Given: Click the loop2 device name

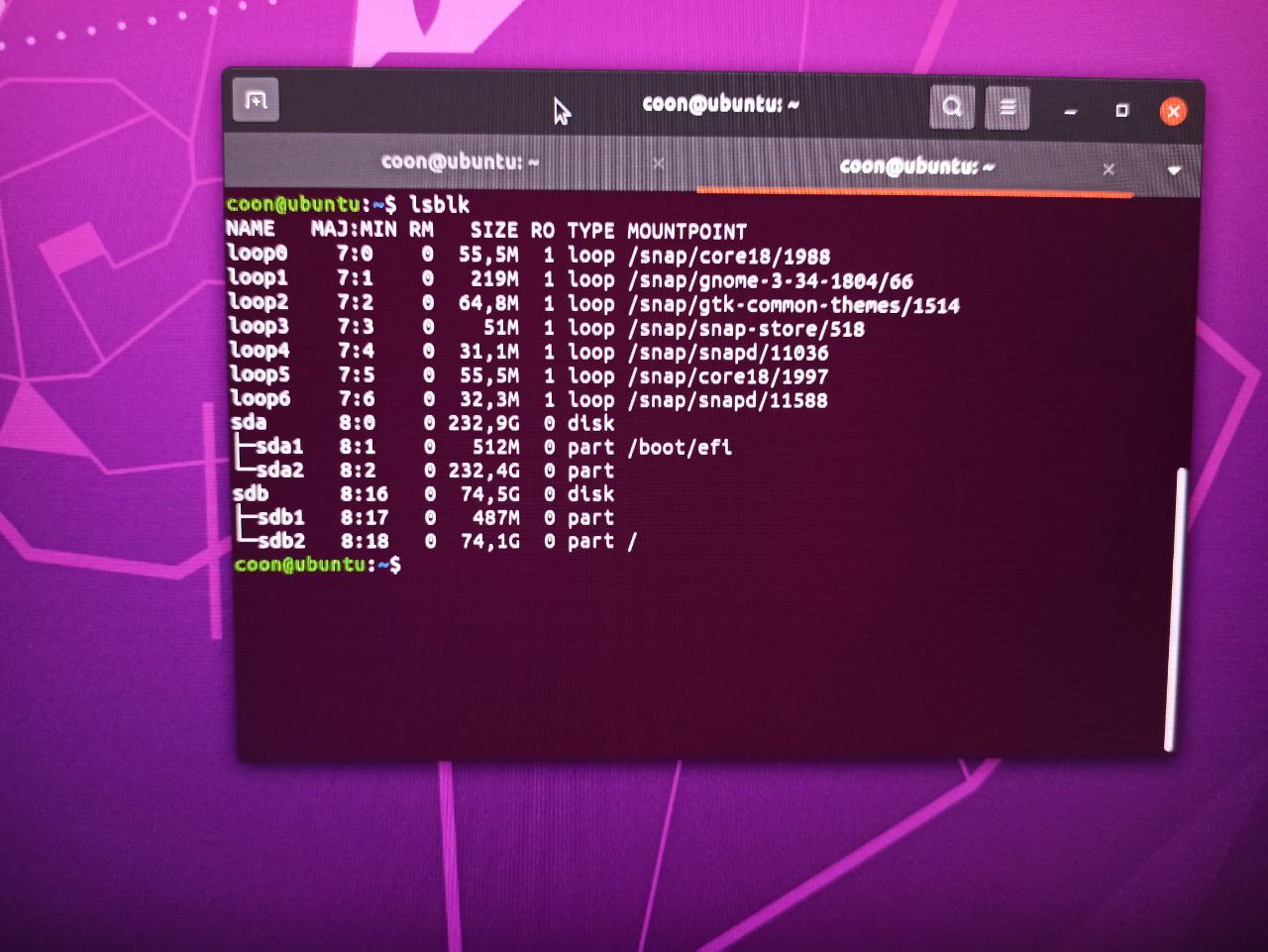Looking at the screenshot, I should (259, 301).
